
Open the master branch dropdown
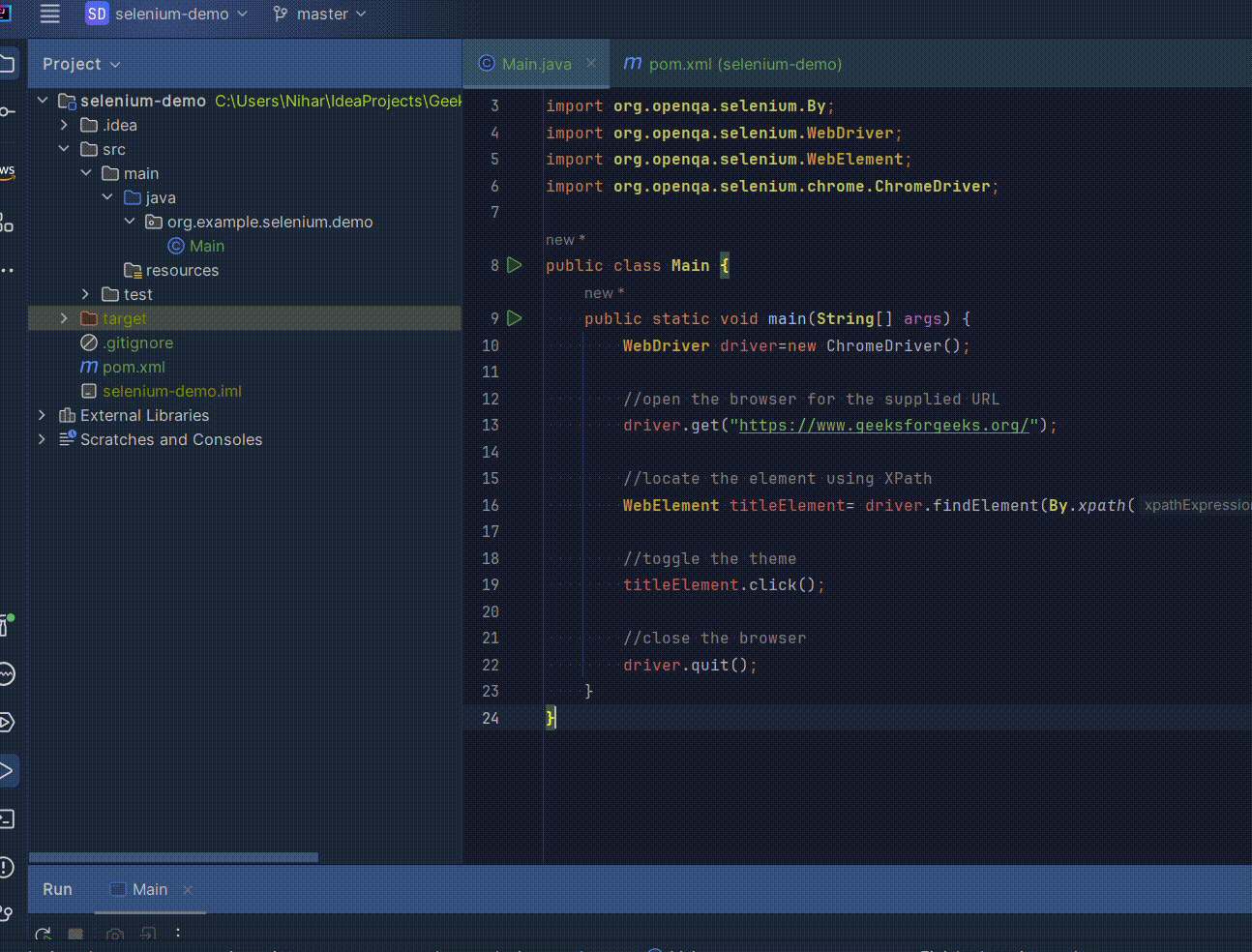click(320, 14)
